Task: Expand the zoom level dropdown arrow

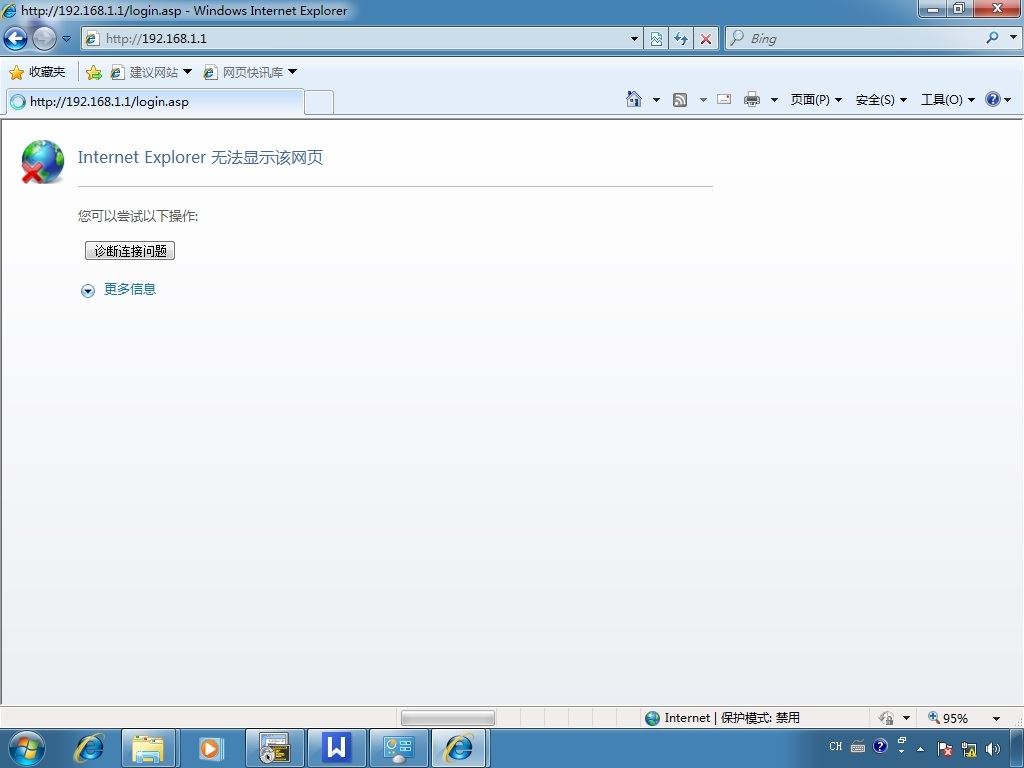Action: (997, 718)
